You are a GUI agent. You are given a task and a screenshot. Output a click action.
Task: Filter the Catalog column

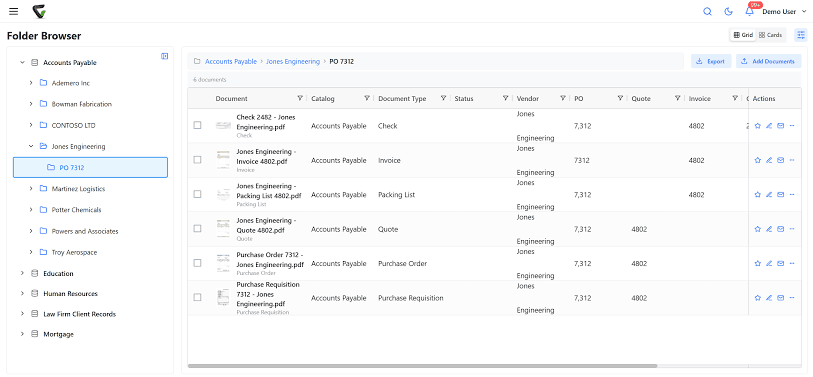(367, 98)
